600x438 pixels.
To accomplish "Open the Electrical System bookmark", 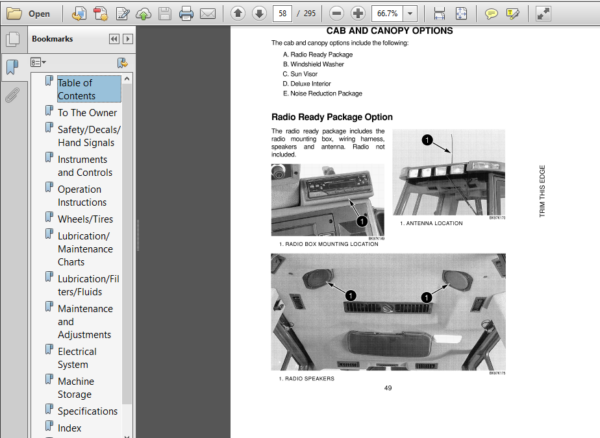I will pyautogui.click(x=77, y=358).
